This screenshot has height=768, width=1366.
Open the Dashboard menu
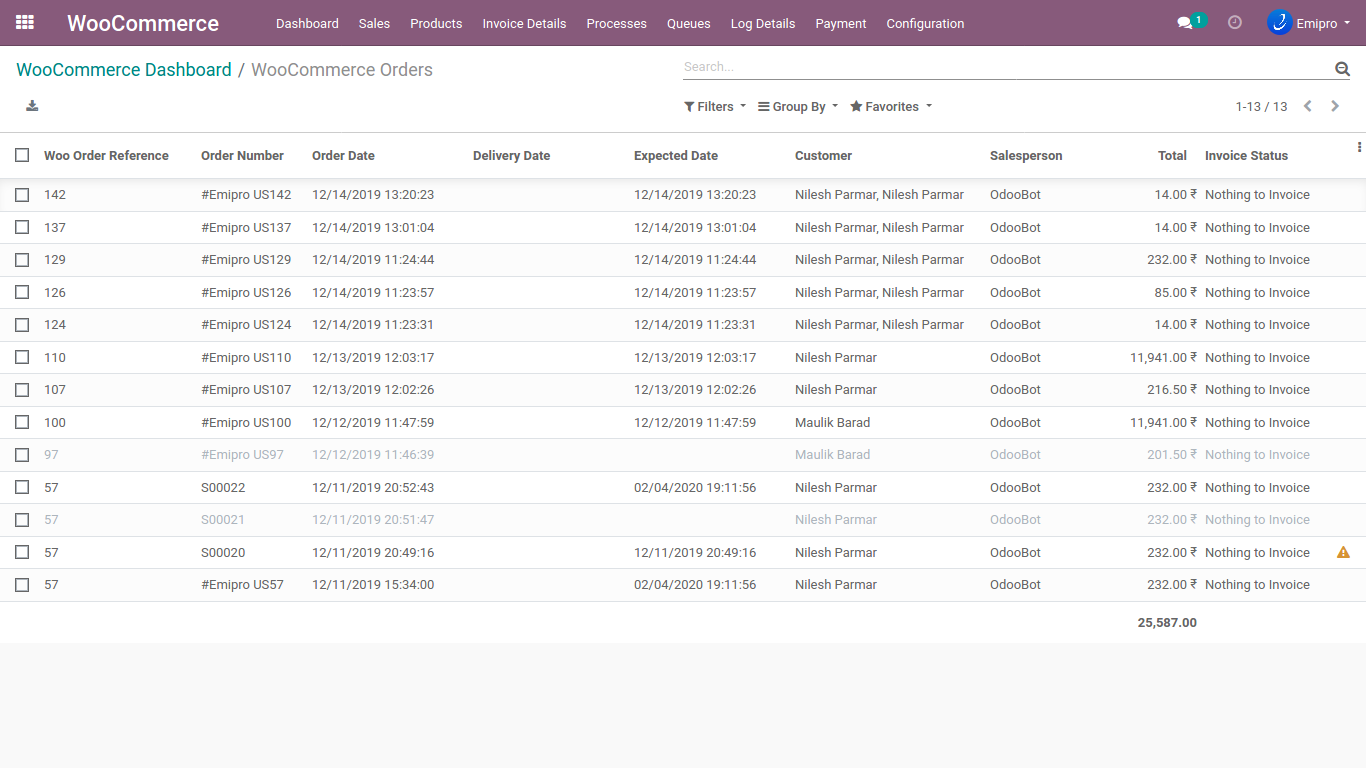(307, 23)
